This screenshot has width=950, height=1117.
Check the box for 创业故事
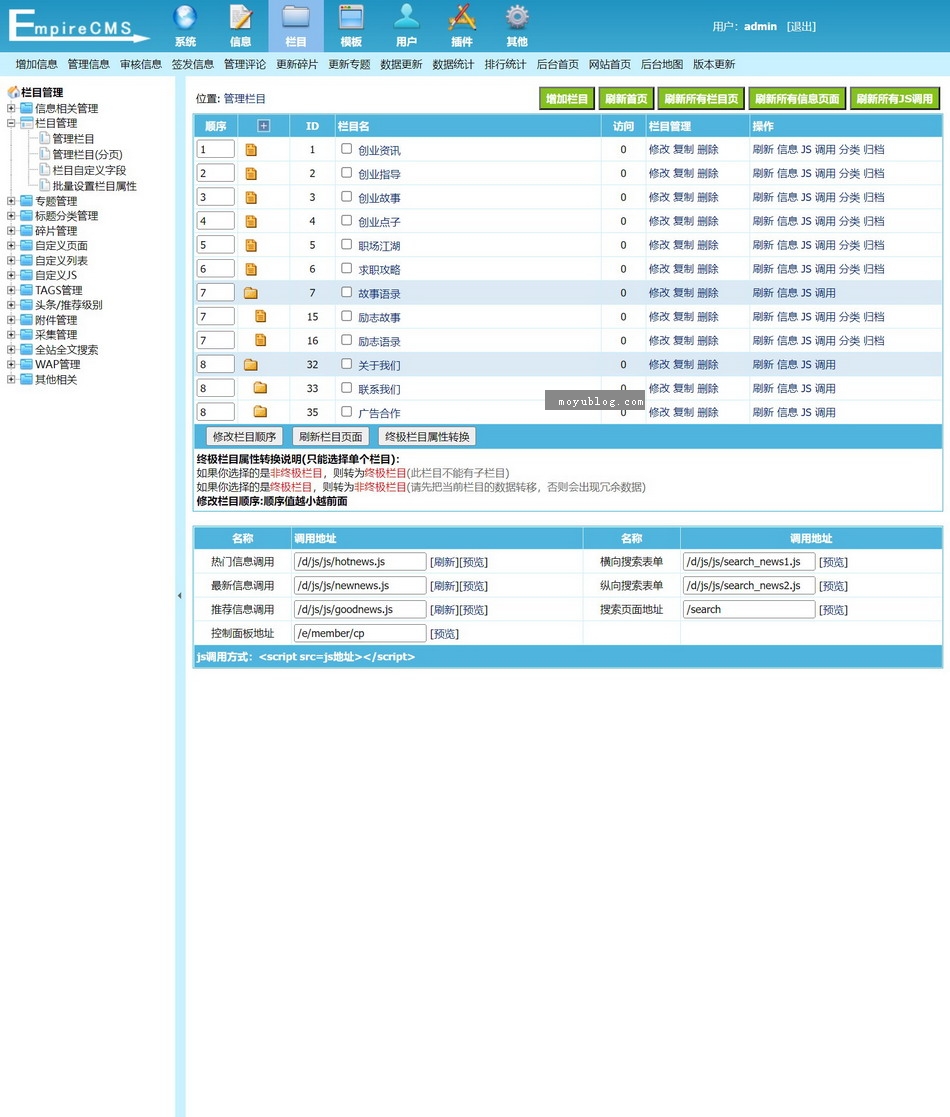[x=347, y=197]
